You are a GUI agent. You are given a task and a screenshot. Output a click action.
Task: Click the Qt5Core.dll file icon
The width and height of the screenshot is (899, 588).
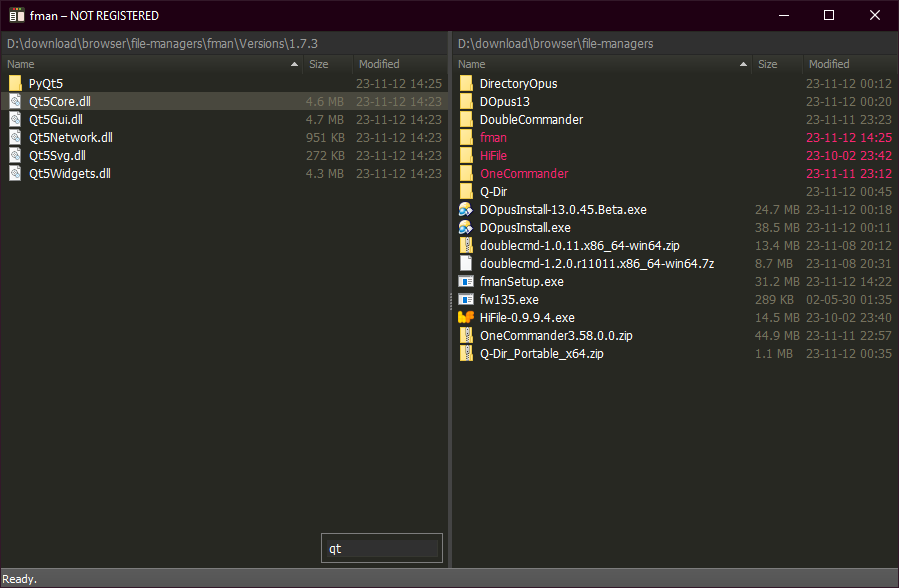[x=15, y=102]
